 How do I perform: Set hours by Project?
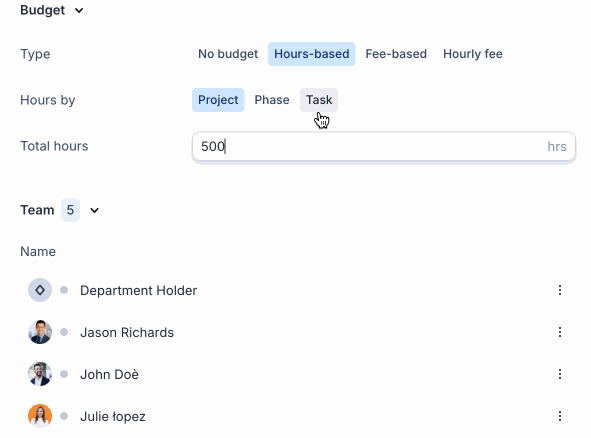[x=218, y=100]
